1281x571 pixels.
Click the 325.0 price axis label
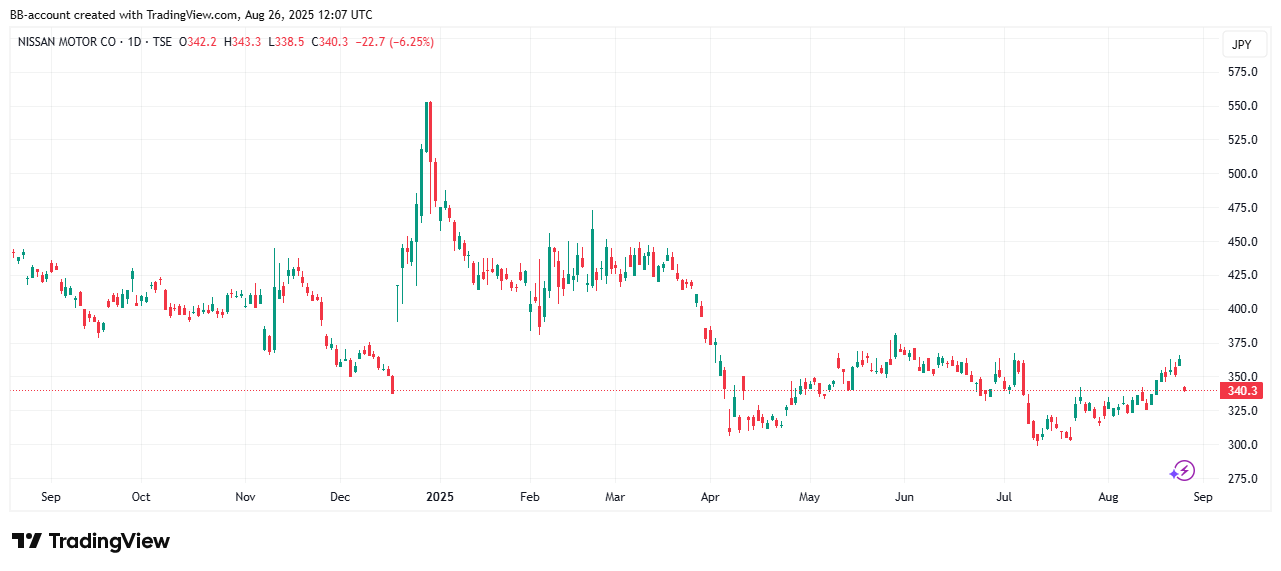tap(1243, 411)
